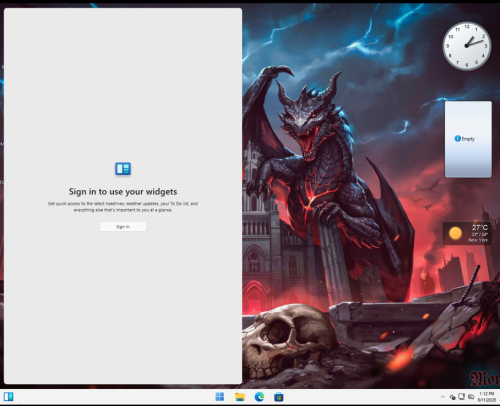Screen dimensions: 500x406
Task: Open the Windows Start menu
Action: pyautogui.click(x=220, y=397)
